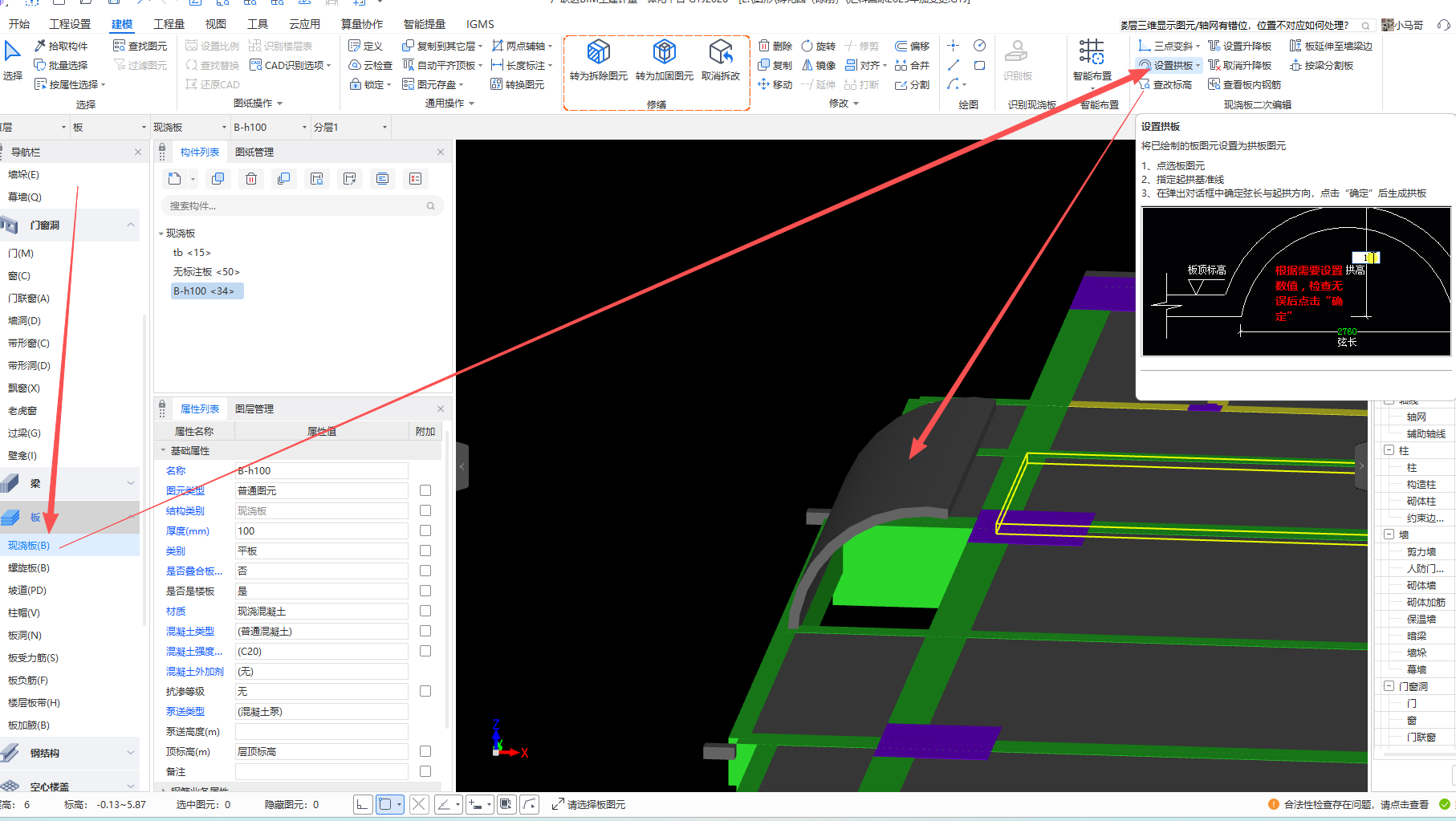Click the 删除 delete tool
Viewport: 1456px width, 821px height.
[775, 46]
